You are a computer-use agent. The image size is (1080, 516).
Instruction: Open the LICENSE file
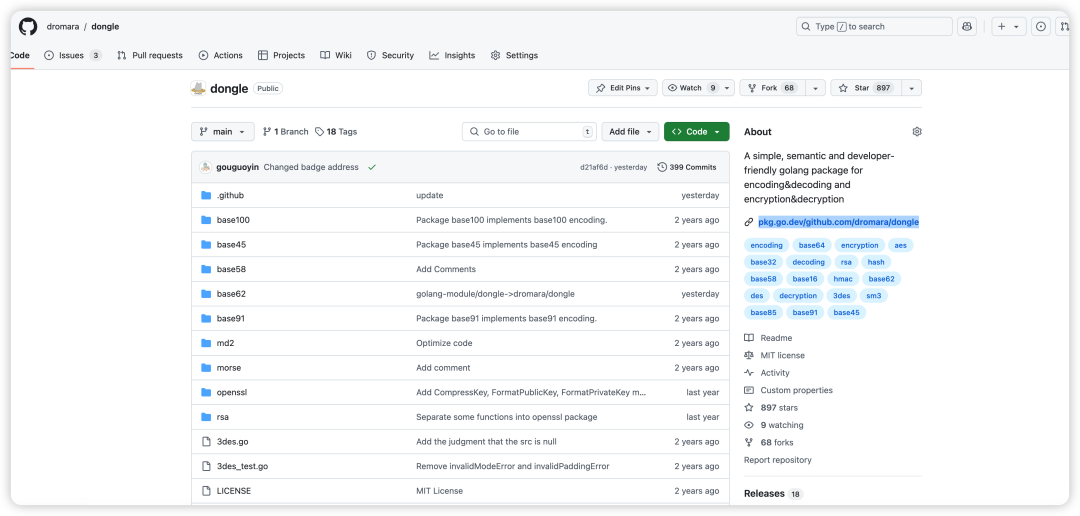tap(233, 491)
